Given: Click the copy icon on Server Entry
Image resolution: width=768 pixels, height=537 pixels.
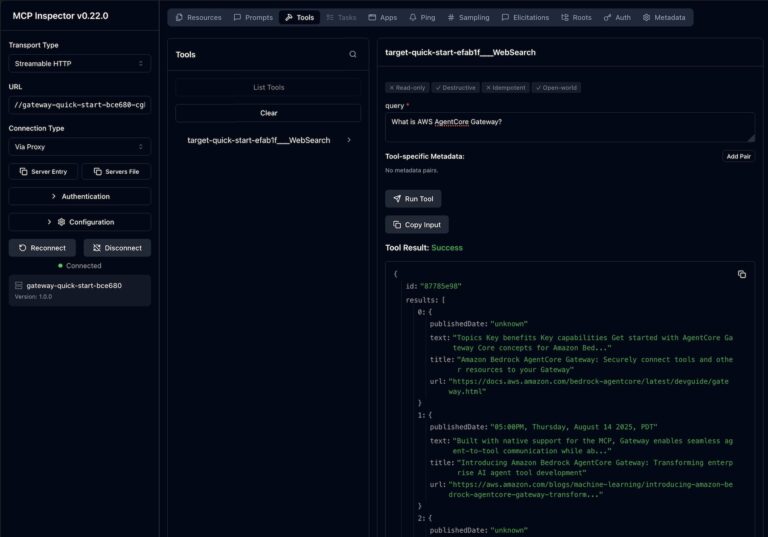Looking at the screenshot, I should pos(24,171).
